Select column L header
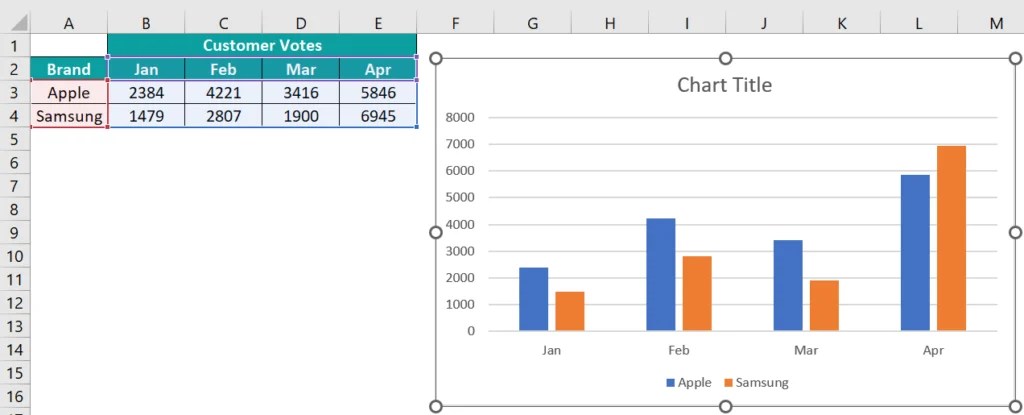The width and height of the screenshot is (1024, 415). [919, 24]
